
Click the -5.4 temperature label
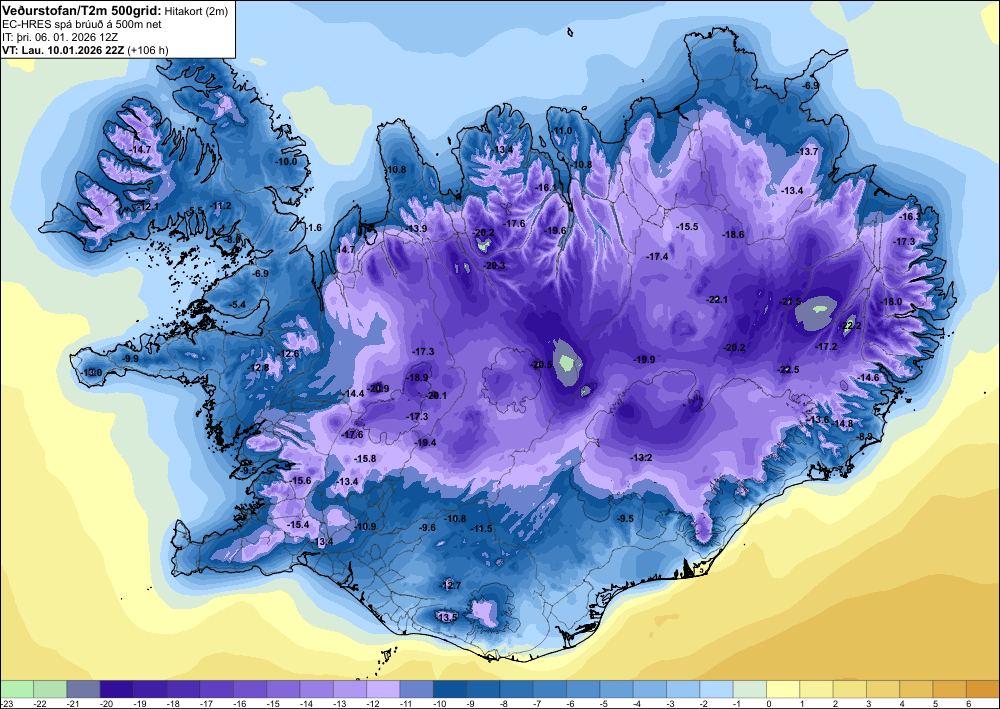point(237,305)
